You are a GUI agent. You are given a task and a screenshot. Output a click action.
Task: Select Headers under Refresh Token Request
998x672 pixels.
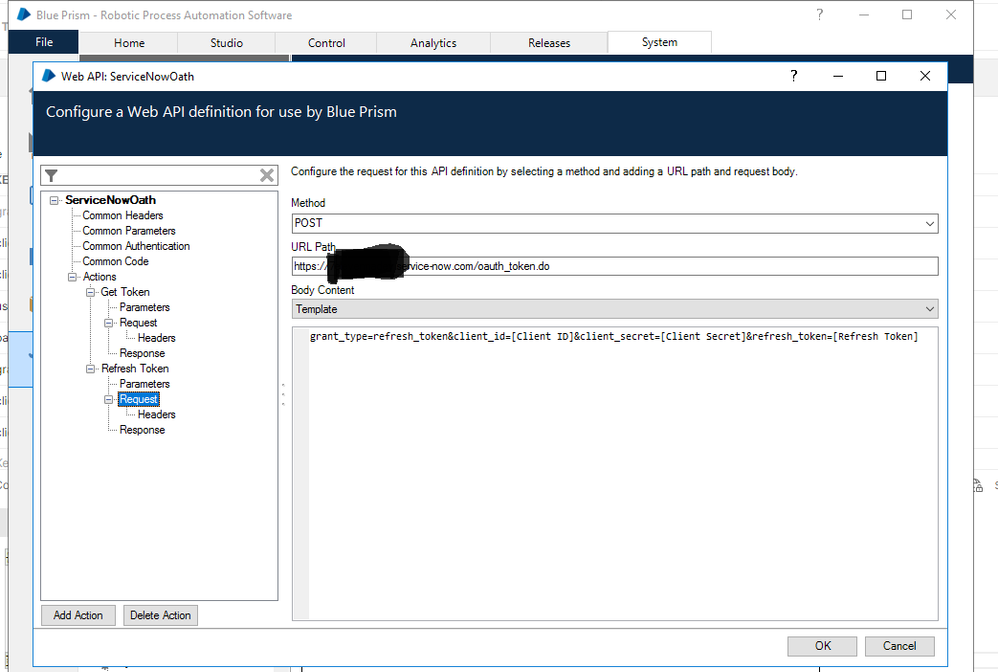click(x=157, y=414)
